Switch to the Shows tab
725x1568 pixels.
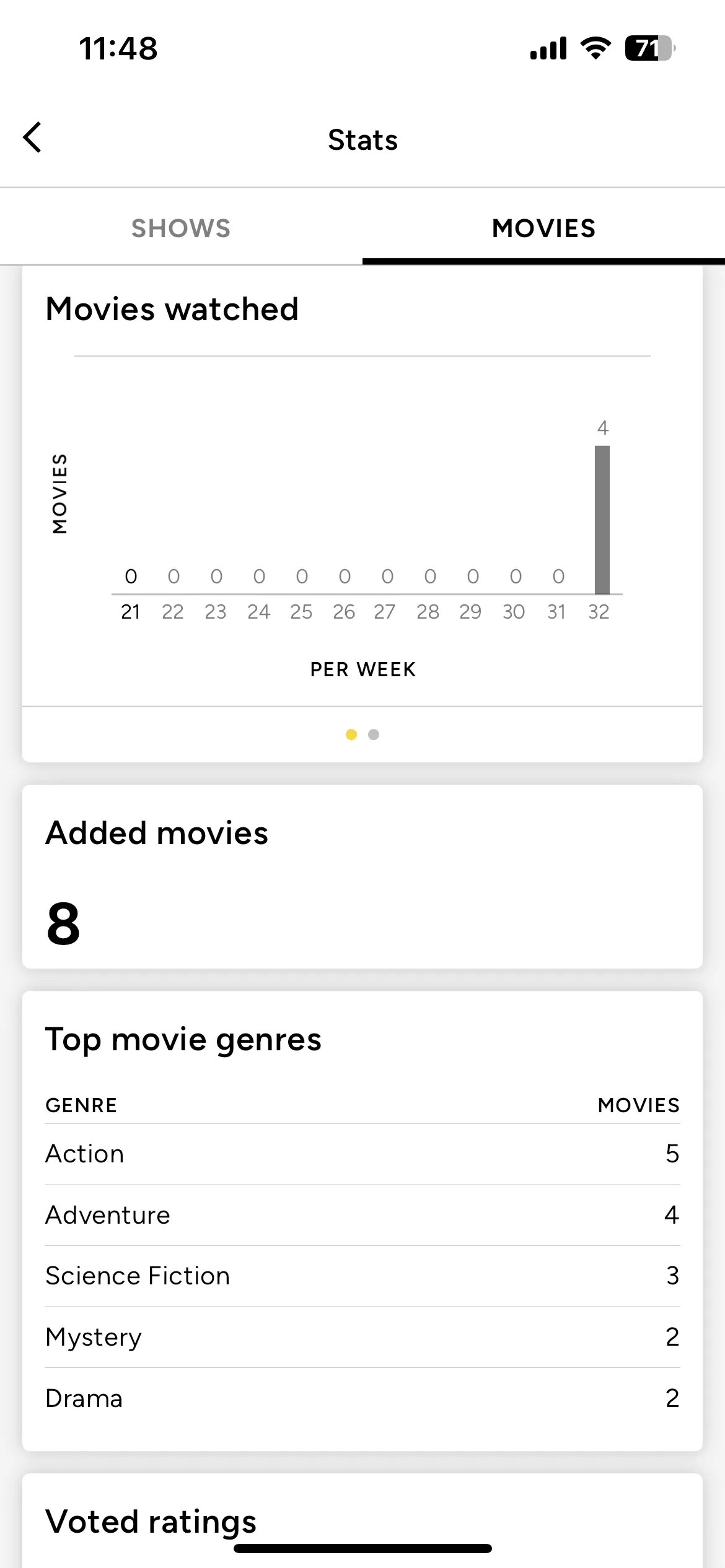tap(181, 228)
